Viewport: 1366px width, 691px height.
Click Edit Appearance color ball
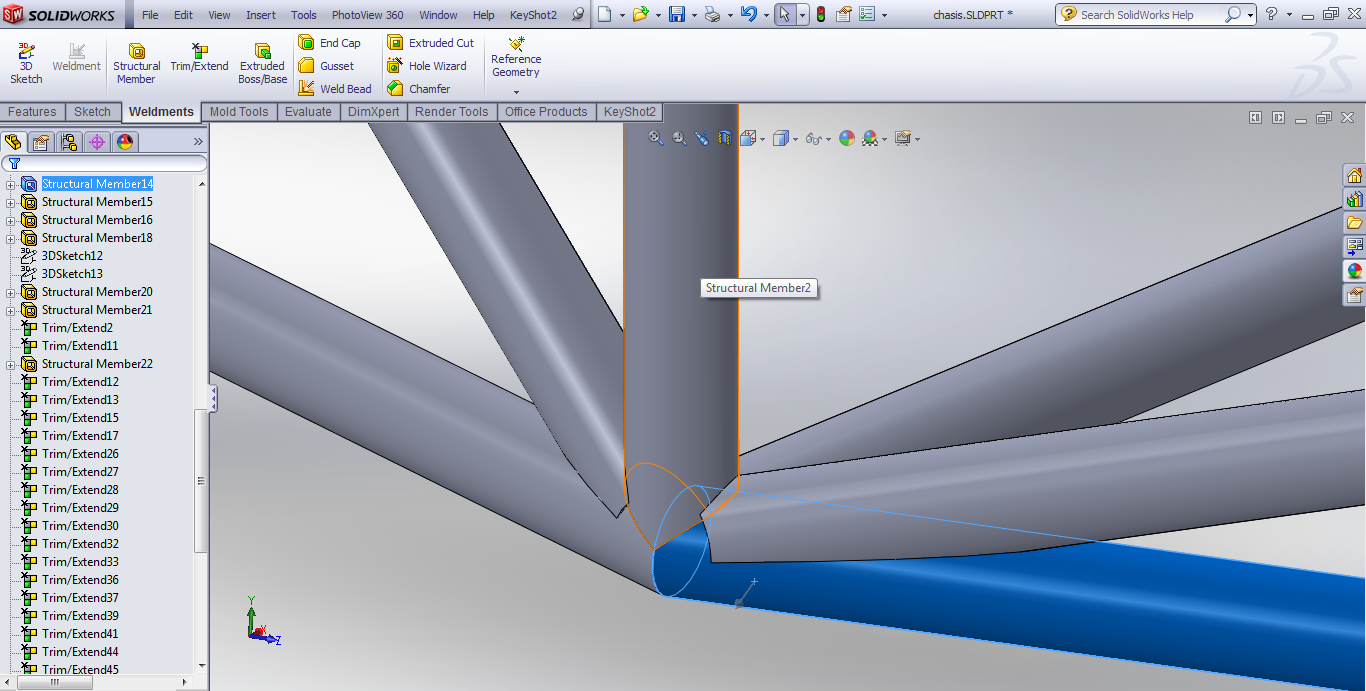click(847, 138)
